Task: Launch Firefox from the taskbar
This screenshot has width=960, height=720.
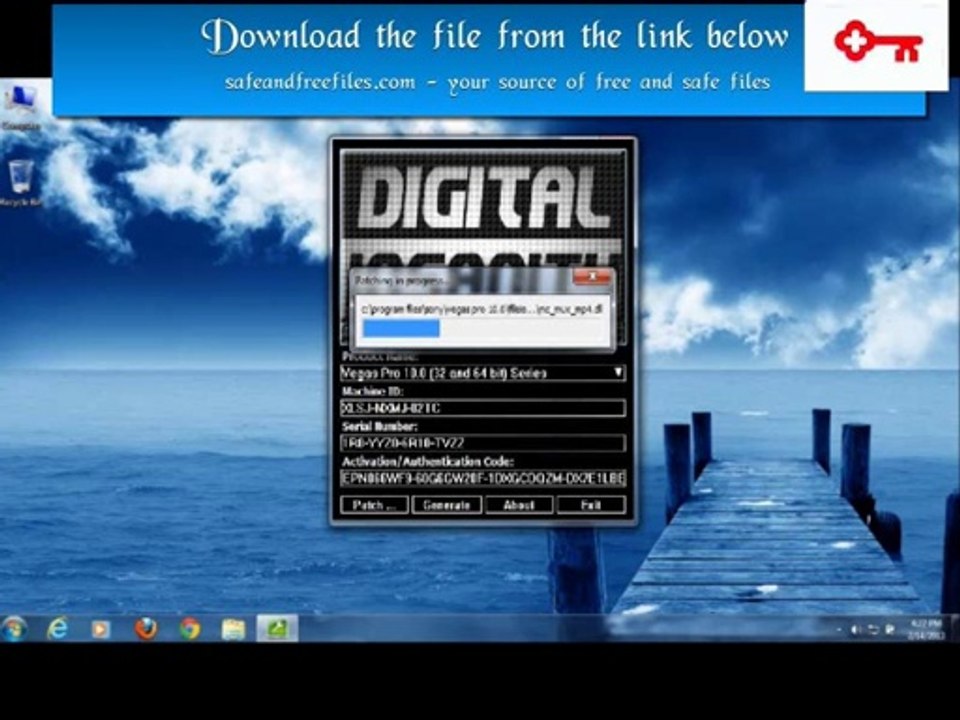Action: pos(146,629)
